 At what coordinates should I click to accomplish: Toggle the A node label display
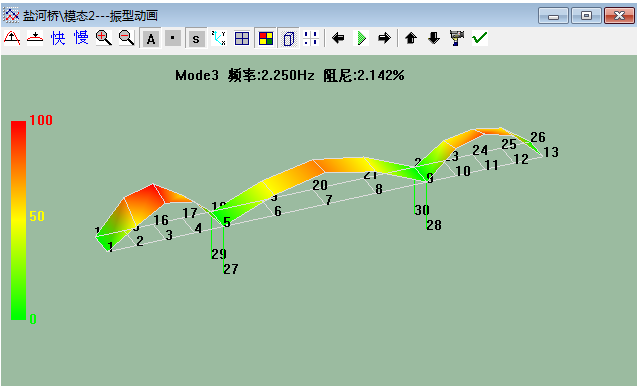[x=151, y=38]
